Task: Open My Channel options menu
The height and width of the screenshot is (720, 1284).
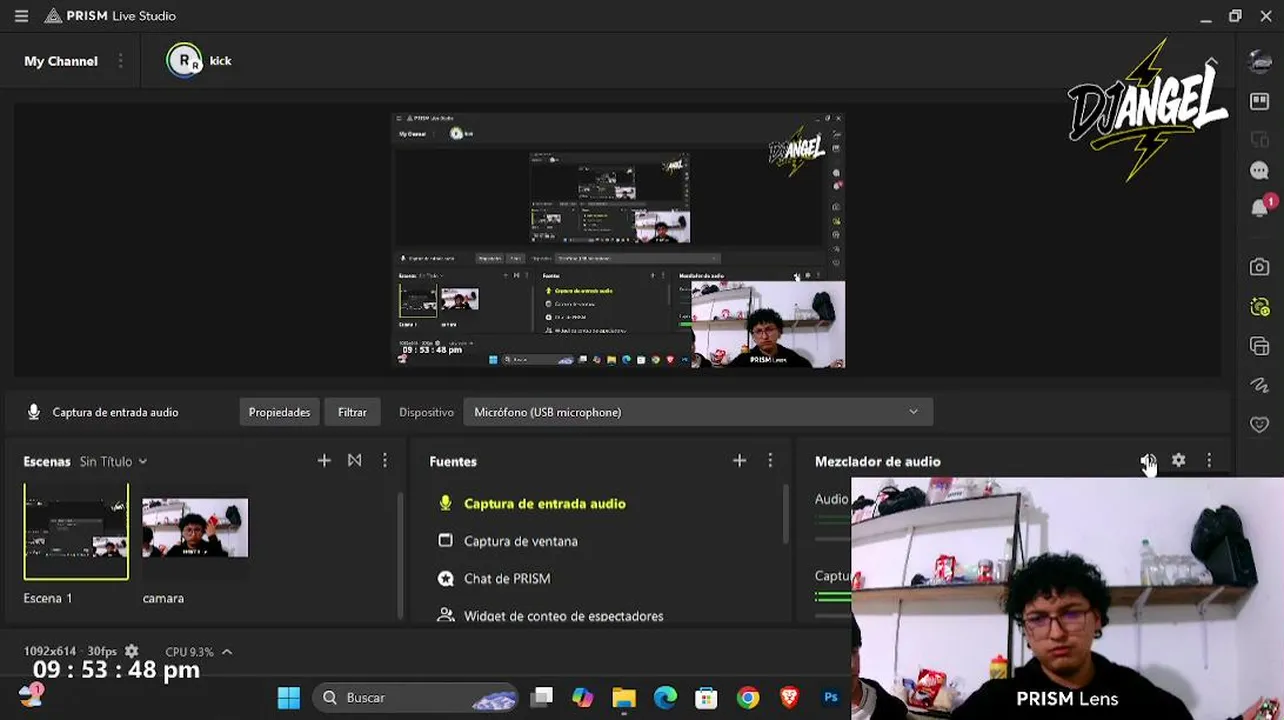Action: 120,61
